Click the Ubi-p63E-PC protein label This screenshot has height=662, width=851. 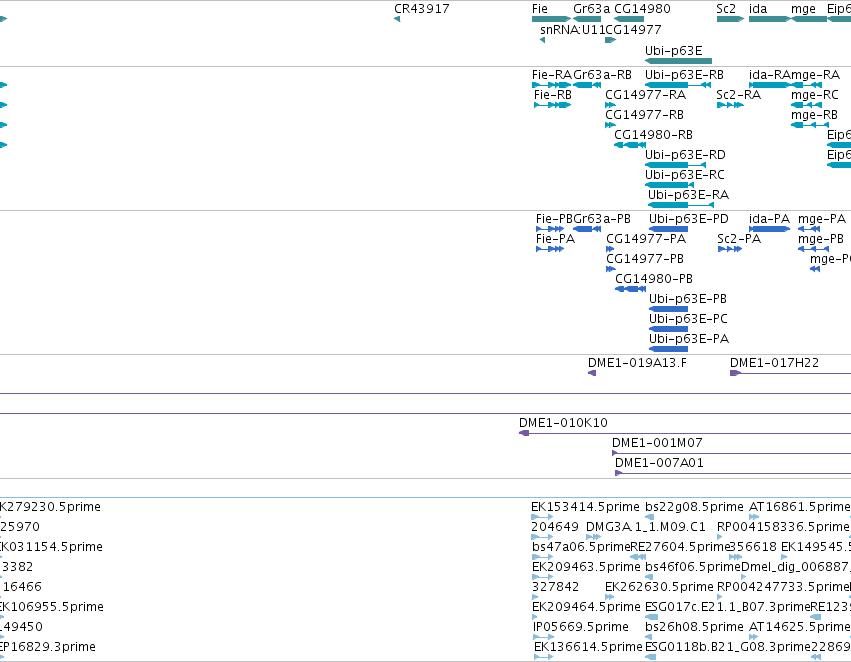pyautogui.click(x=688, y=319)
